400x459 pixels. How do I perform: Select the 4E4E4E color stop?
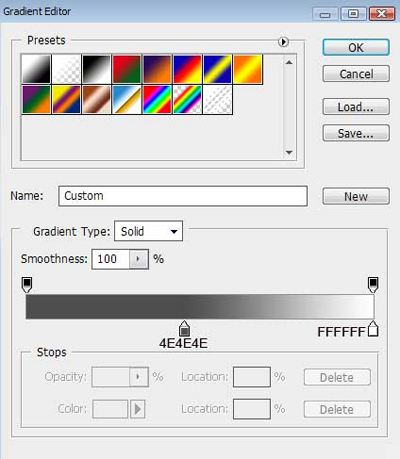[184, 329]
